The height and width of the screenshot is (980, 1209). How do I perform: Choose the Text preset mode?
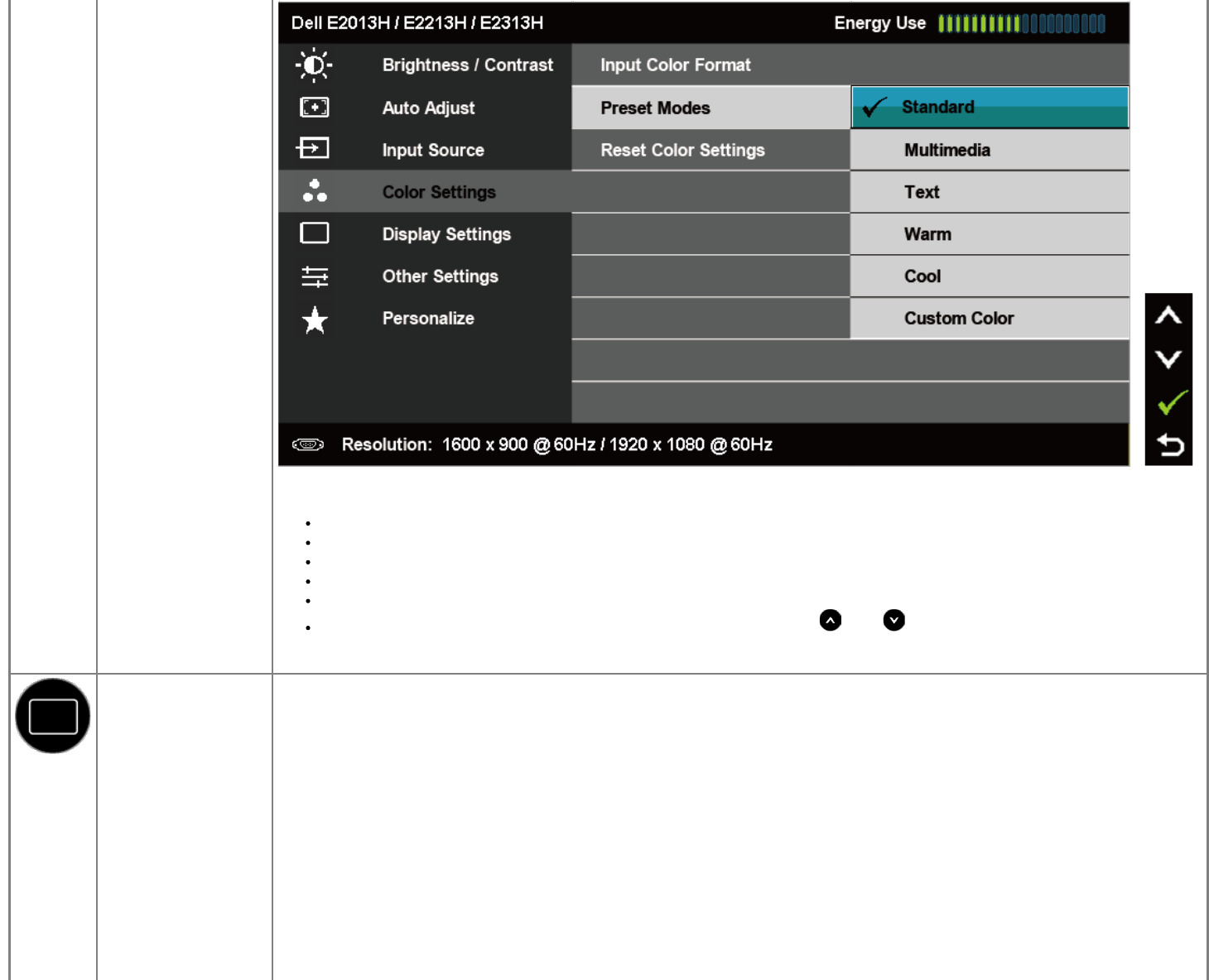(x=990, y=192)
